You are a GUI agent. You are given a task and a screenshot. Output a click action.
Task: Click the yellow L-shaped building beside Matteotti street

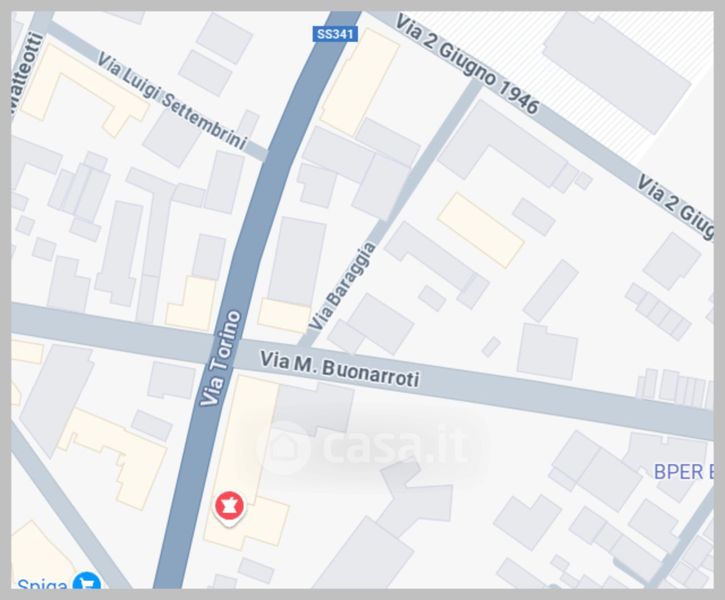[x=83, y=89]
